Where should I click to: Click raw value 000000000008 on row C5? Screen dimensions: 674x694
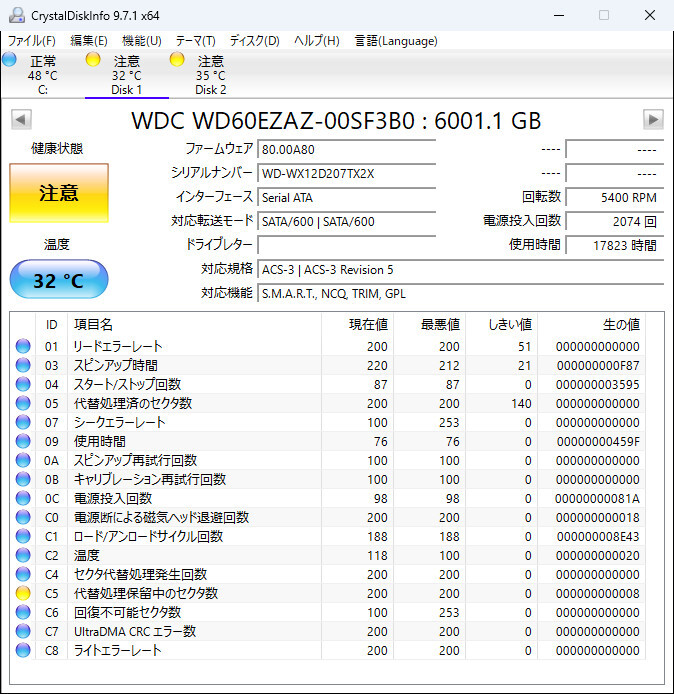[597, 593]
